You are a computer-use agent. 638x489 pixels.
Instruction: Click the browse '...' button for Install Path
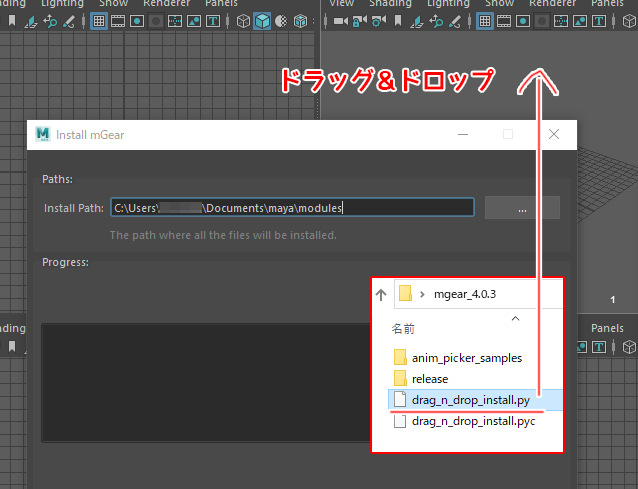[x=522, y=208]
